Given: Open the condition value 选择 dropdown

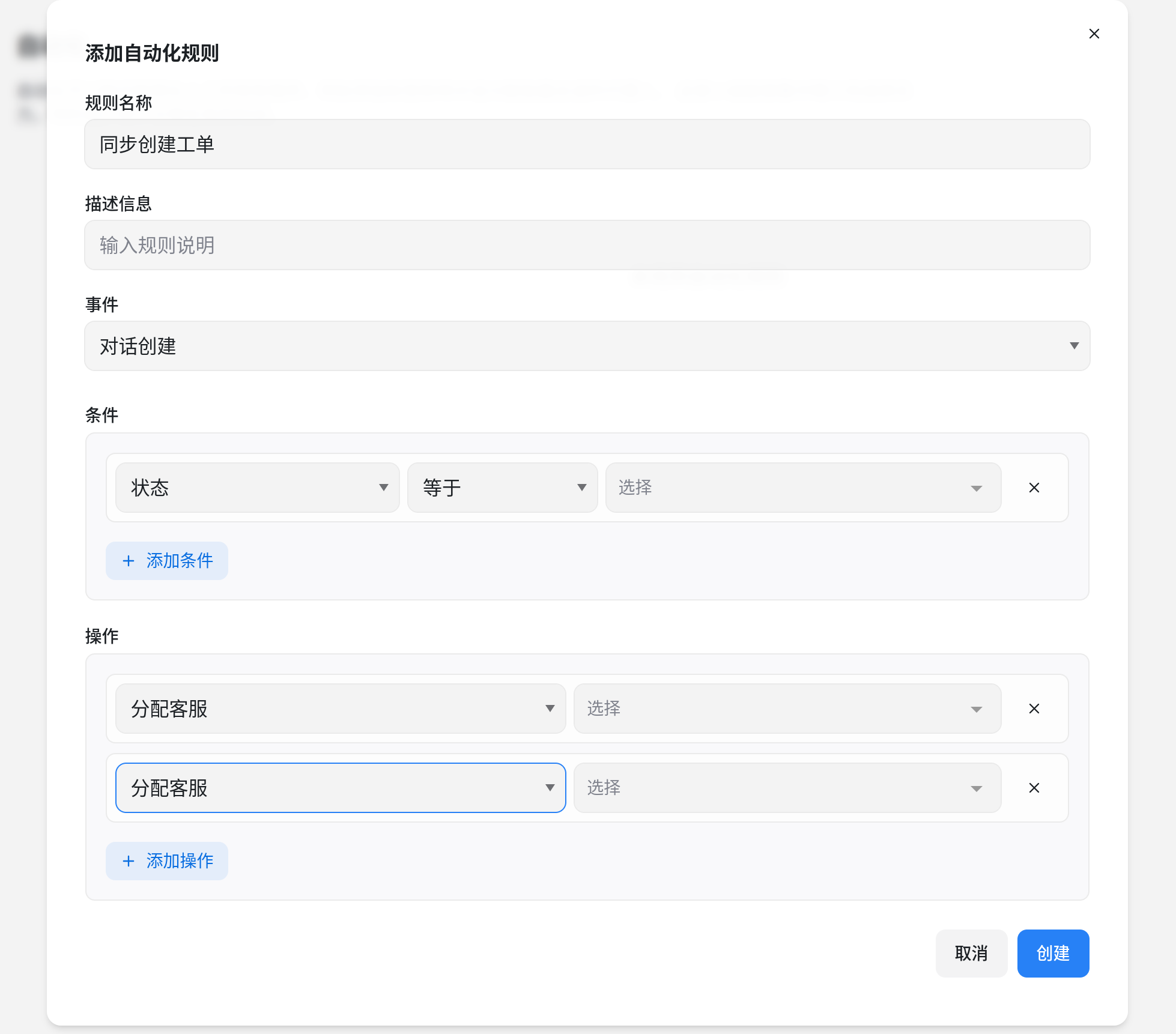Looking at the screenshot, I should click(802, 488).
